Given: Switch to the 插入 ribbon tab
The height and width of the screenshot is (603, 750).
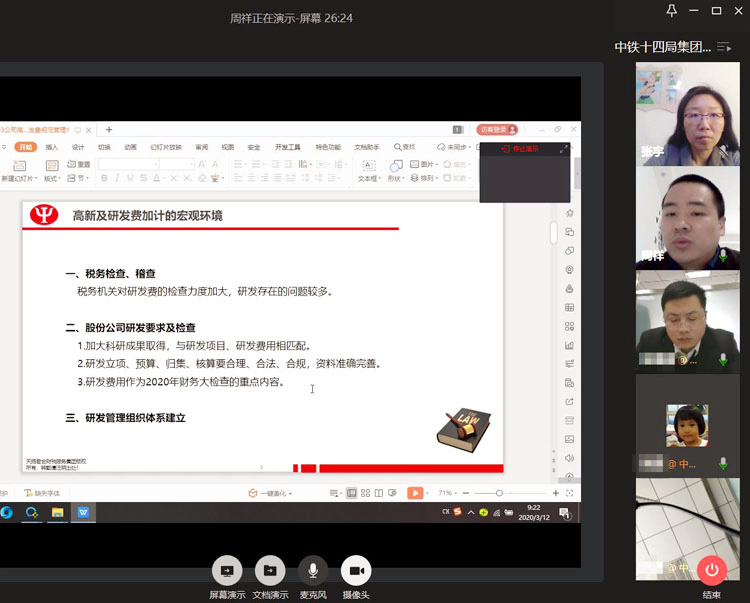Looking at the screenshot, I should click(x=52, y=147).
